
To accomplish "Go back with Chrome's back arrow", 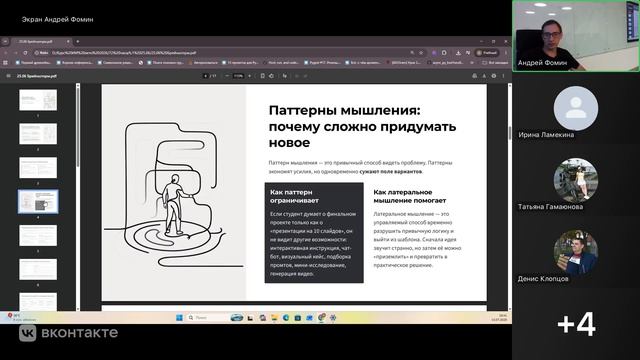I will pos(6,53).
